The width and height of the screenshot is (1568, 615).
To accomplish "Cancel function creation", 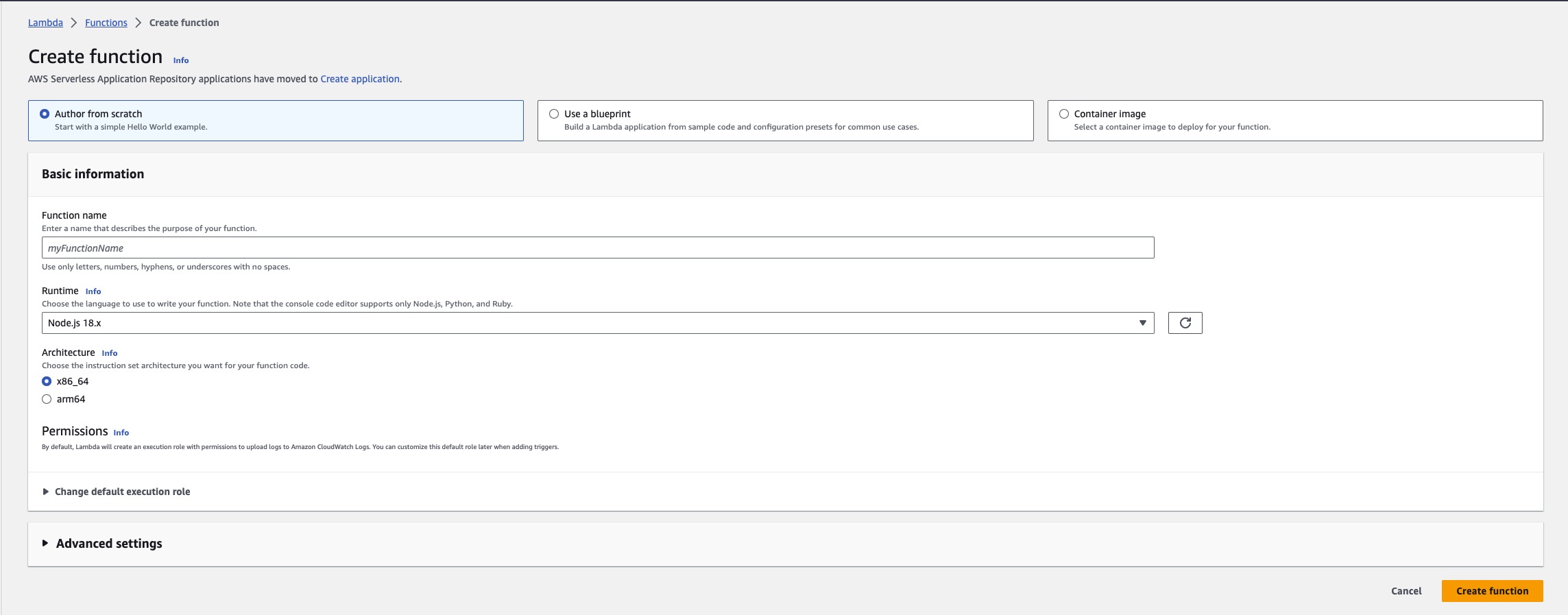I will pyautogui.click(x=1406, y=591).
